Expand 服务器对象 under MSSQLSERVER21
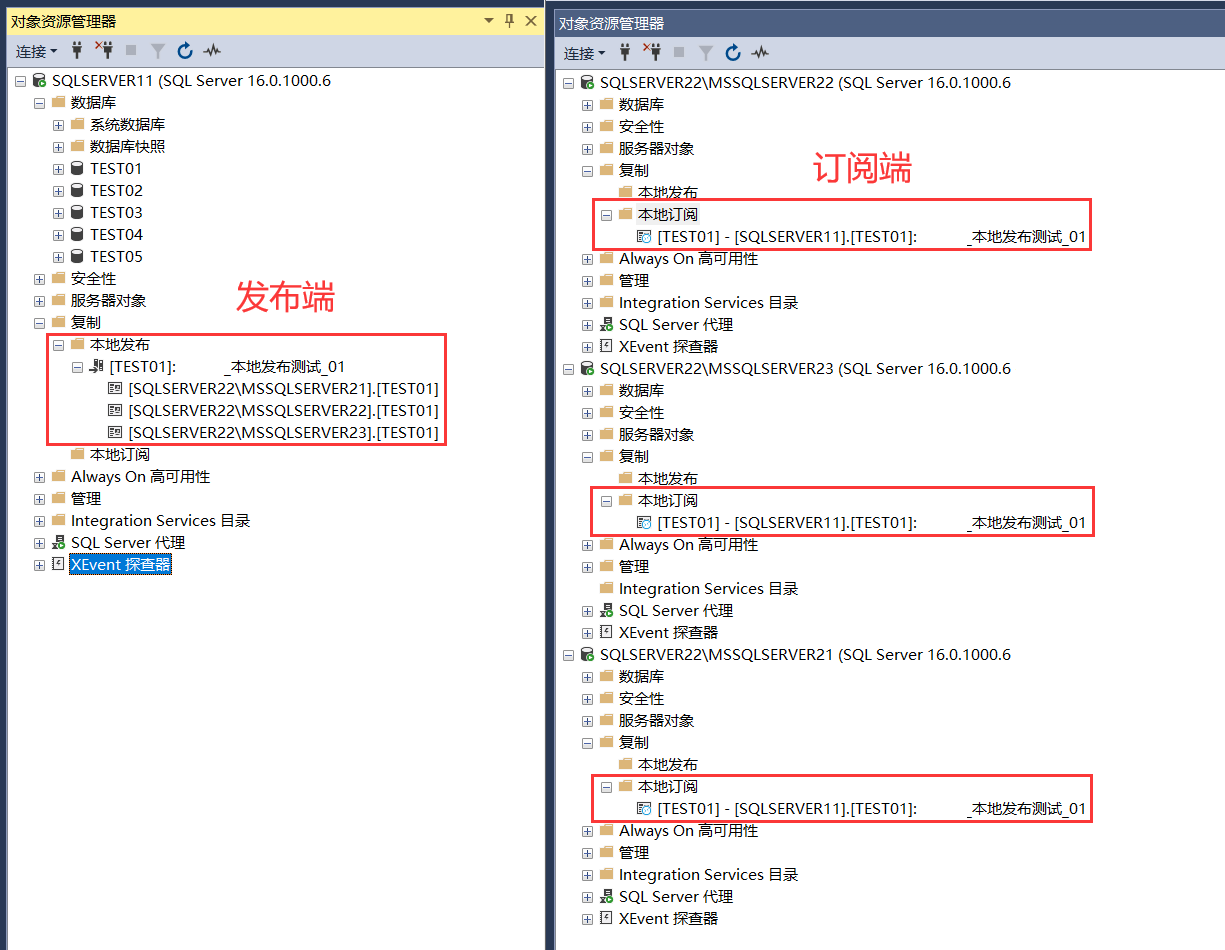 tap(587, 721)
